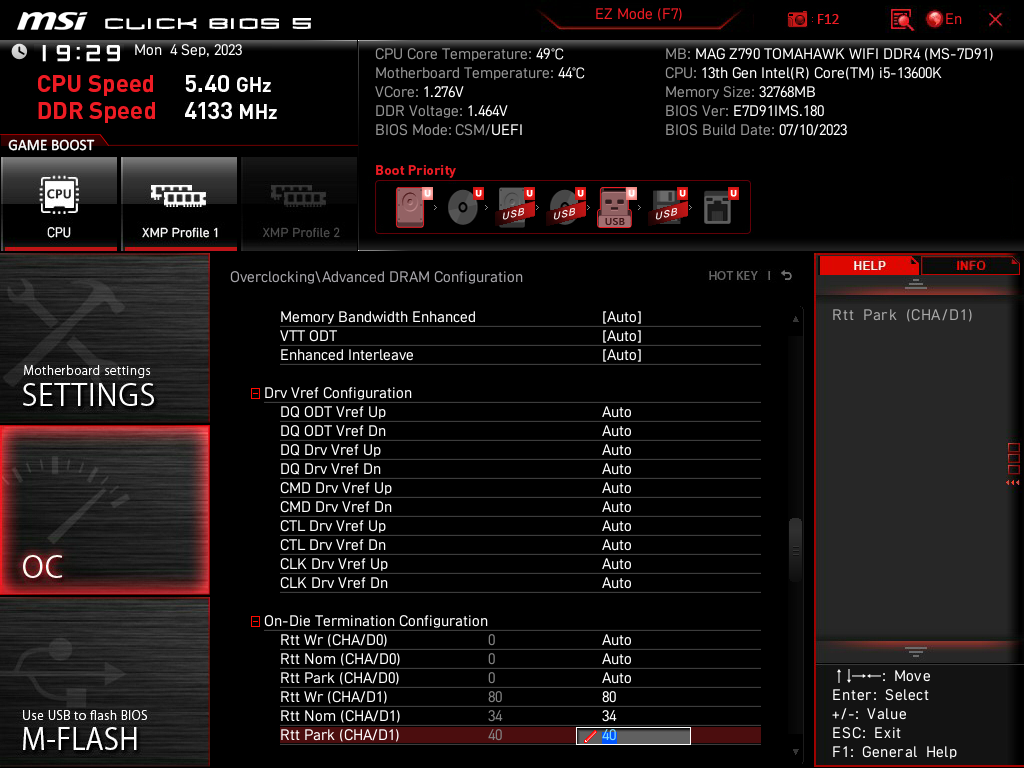Select the highlighted USB key boot icon
This screenshot has width=1024, height=768.
[x=616, y=207]
